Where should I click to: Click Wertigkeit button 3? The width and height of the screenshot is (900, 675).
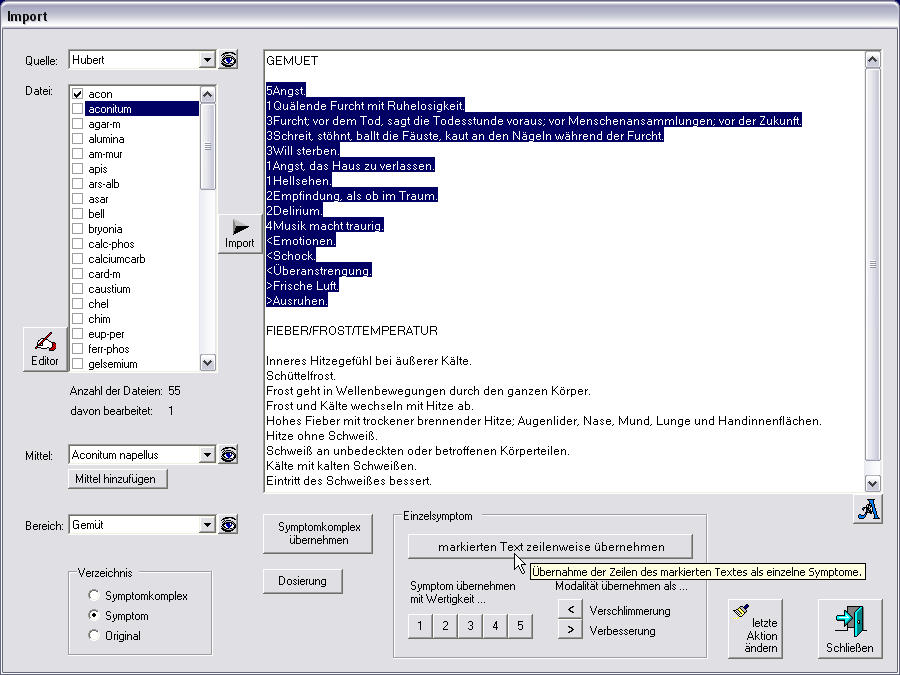470,627
